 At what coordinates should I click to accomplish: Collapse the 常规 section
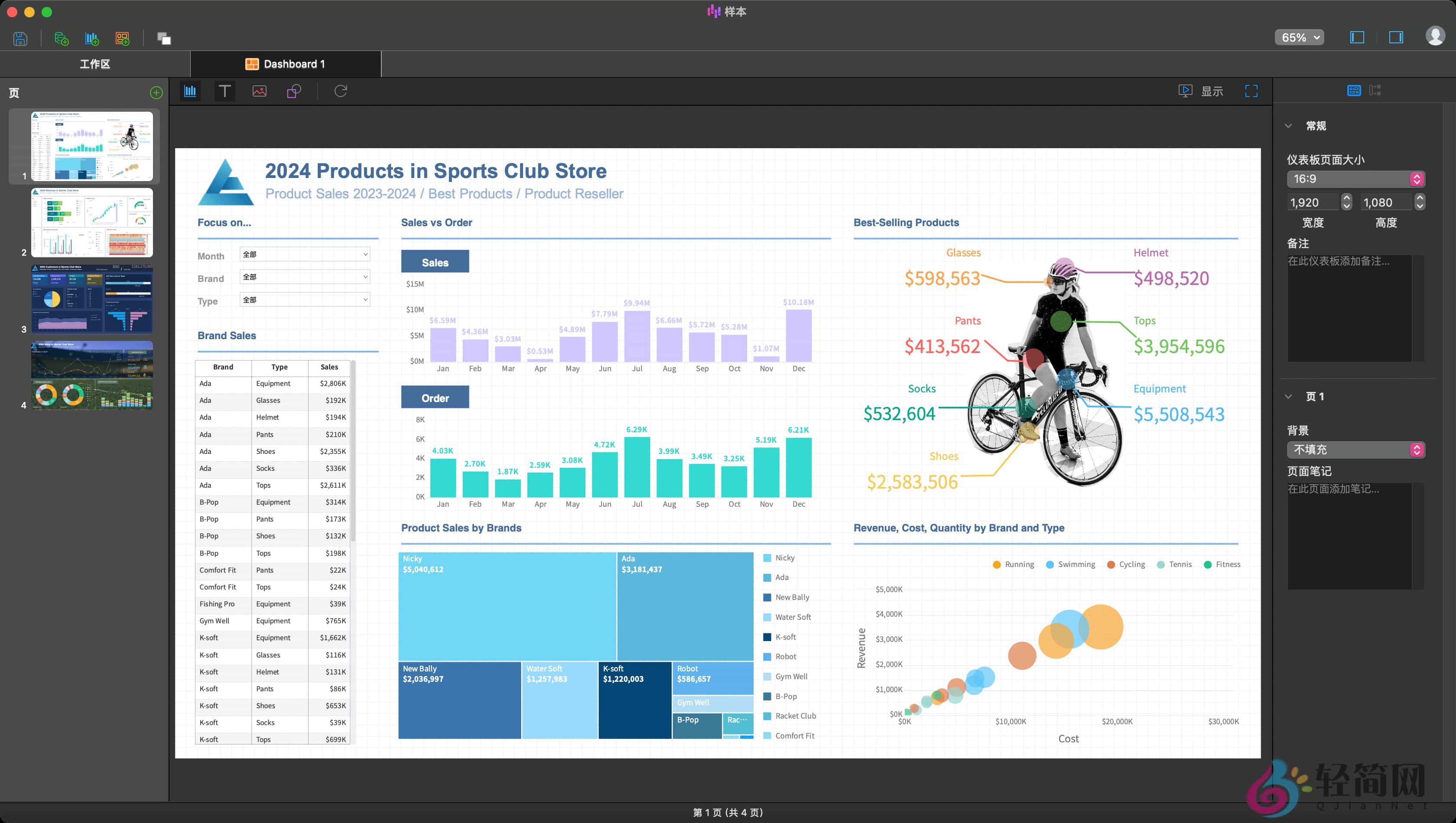(1289, 126)
